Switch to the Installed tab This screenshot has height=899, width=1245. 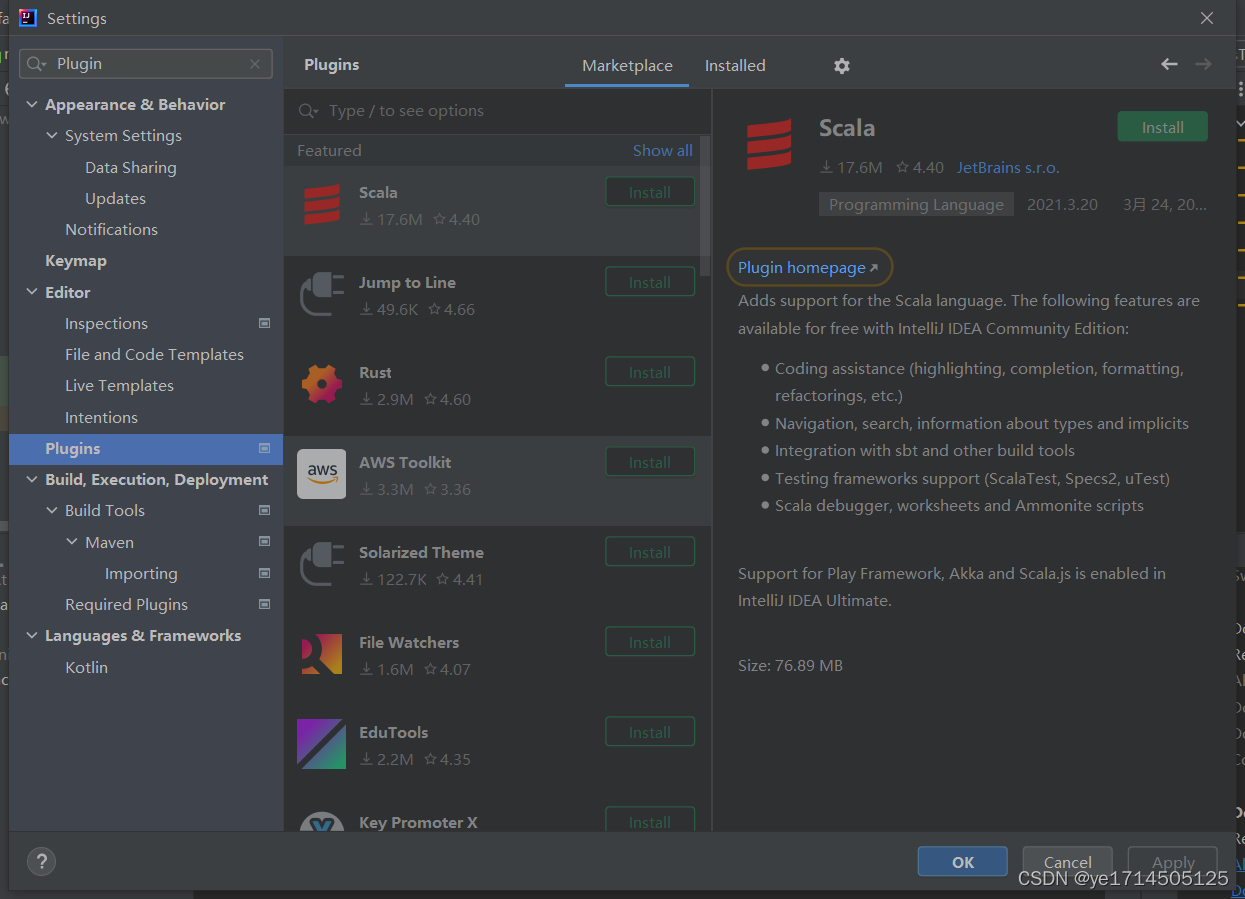735,66
